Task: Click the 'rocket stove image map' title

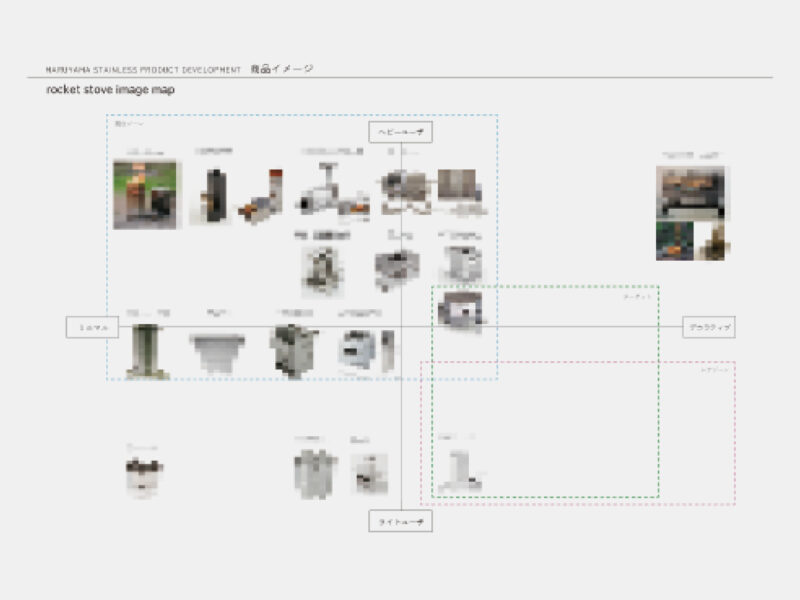Action: click(x=110, y=90)
